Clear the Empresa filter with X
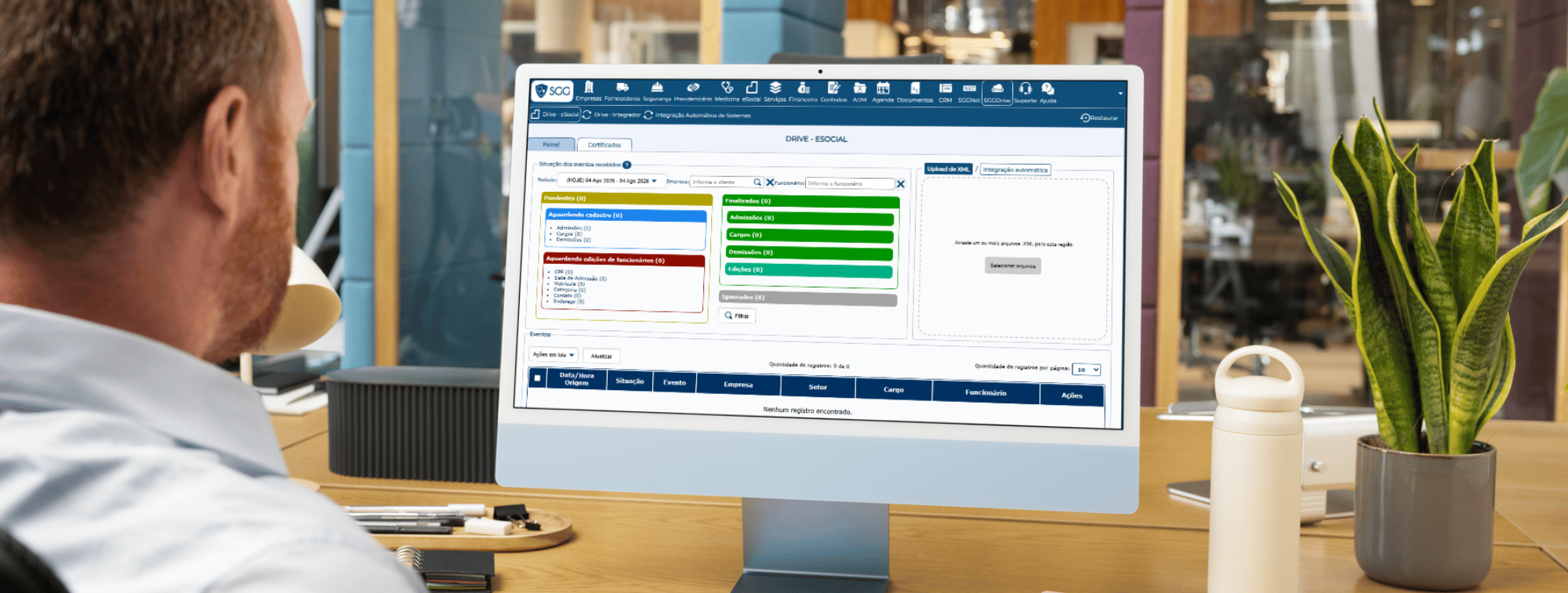This screenshot has width=1568, height=593. (x=770, y=183)
